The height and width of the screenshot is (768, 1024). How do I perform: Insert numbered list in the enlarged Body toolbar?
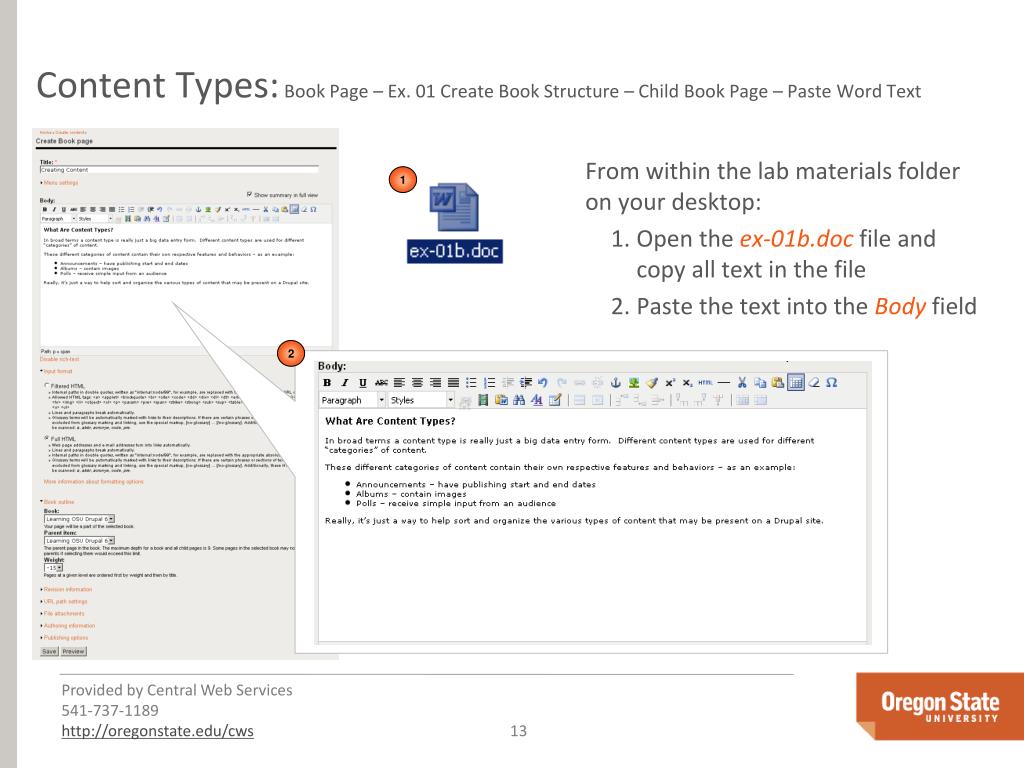tap(489, 383)
